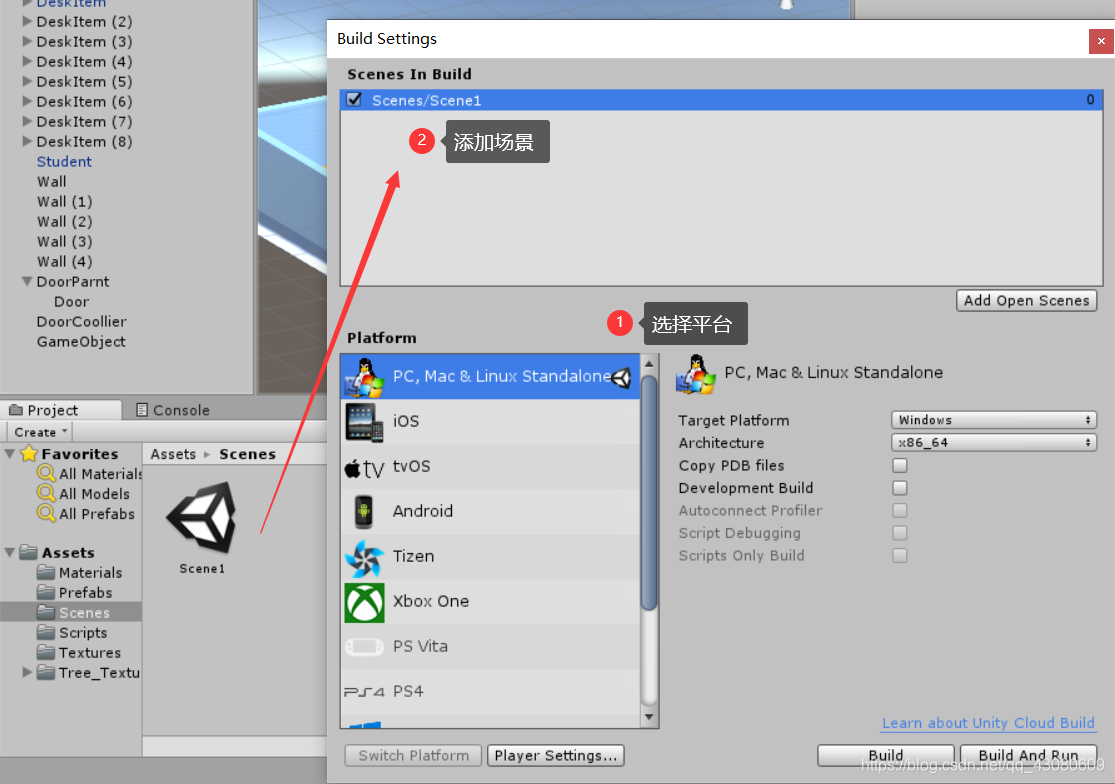Toggle the Scenes/Scene1 build checkbox
This screenshot has width=1115, height=784.
pos(354,100)
